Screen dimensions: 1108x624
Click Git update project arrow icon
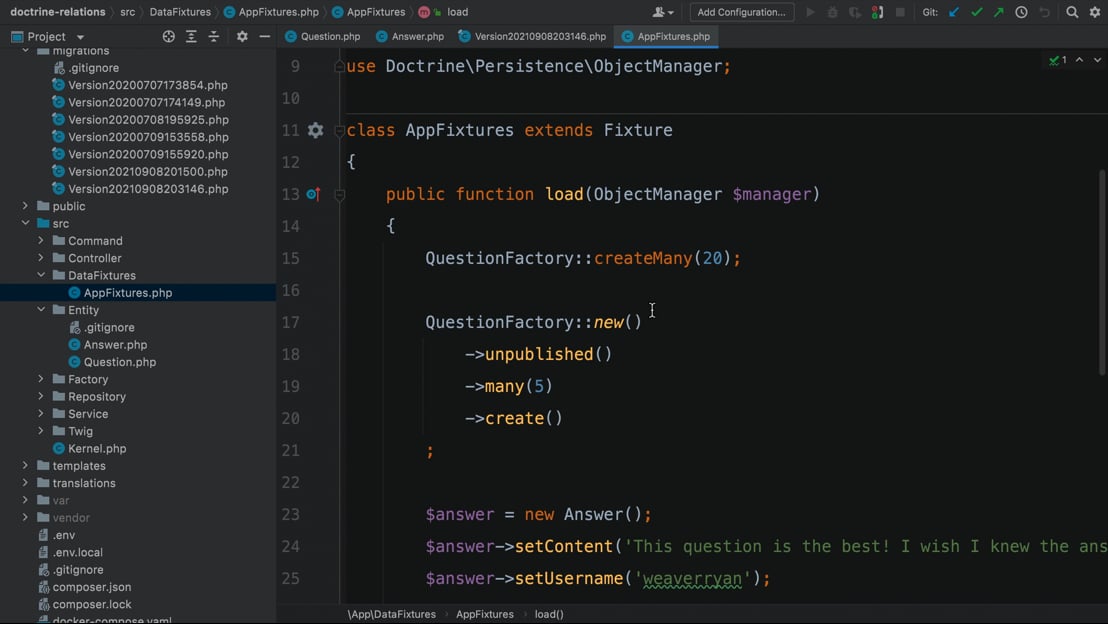(954, 12)
